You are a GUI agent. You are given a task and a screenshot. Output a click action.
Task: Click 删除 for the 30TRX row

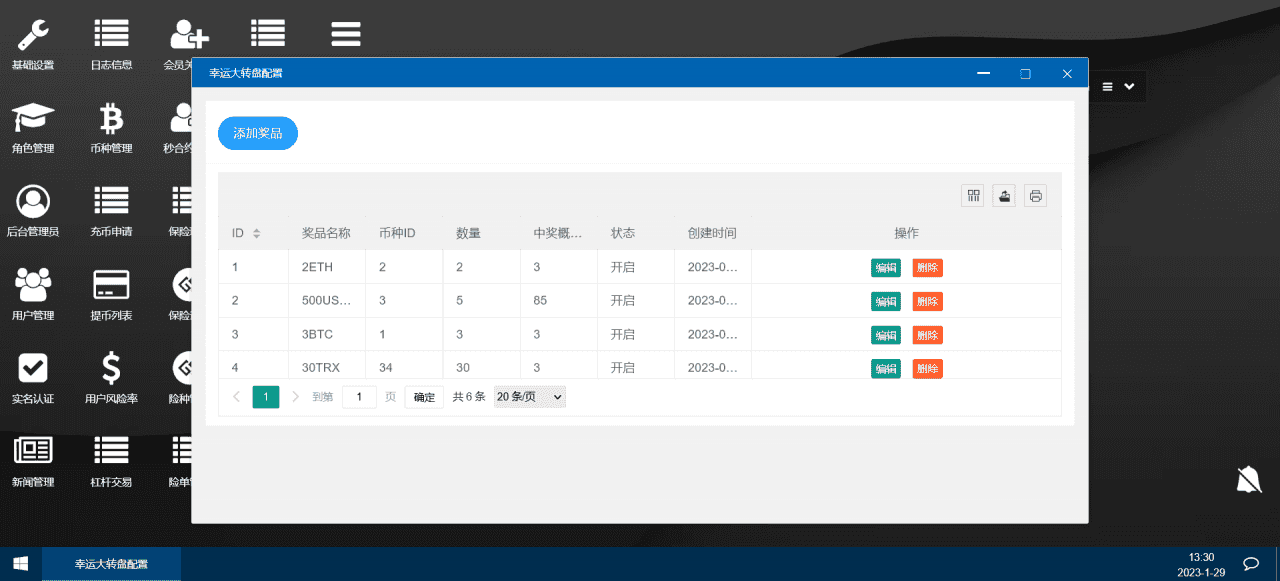tap(928, 369)
